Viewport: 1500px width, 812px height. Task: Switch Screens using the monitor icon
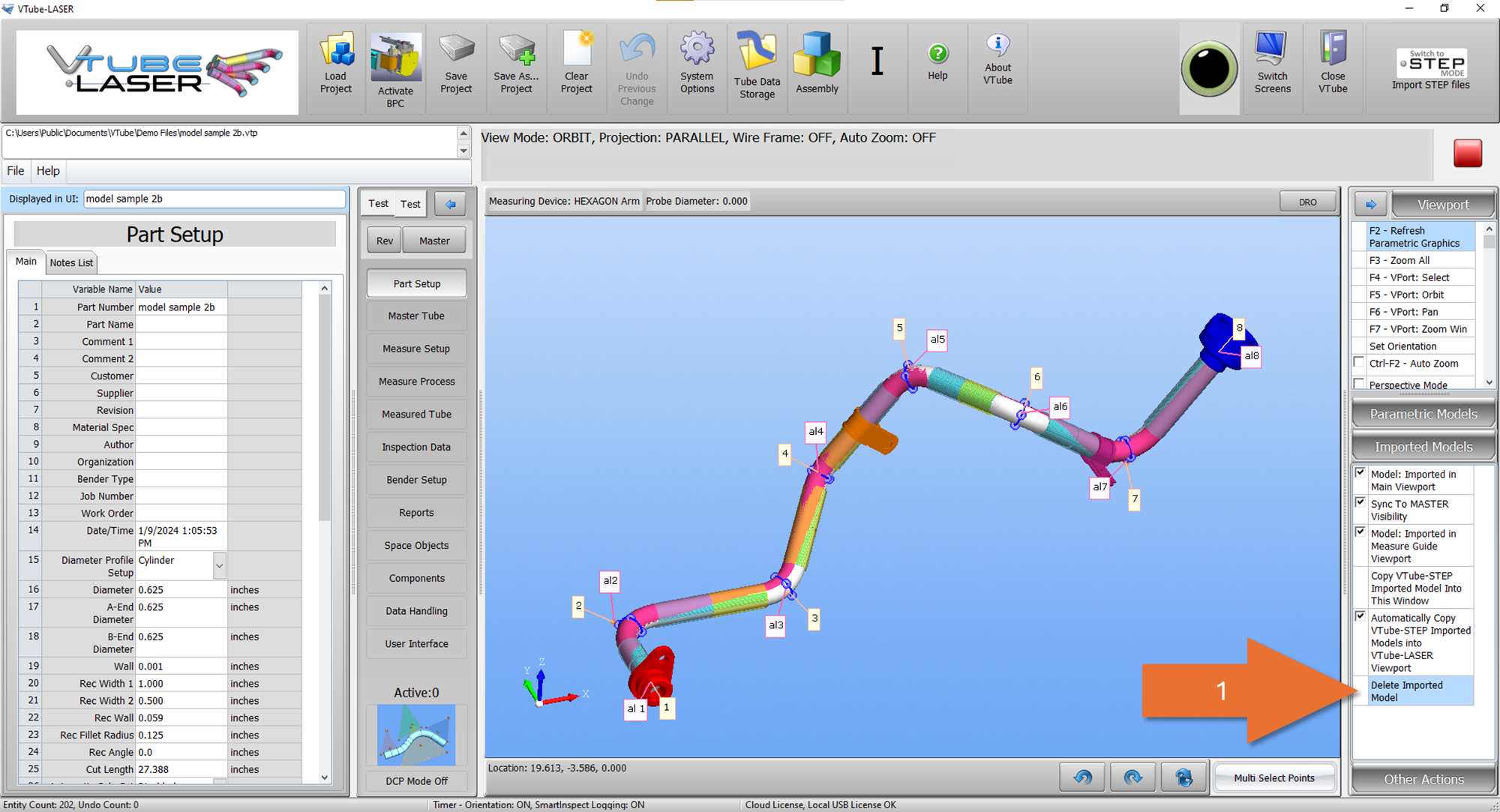click(x=1272, y=68)
